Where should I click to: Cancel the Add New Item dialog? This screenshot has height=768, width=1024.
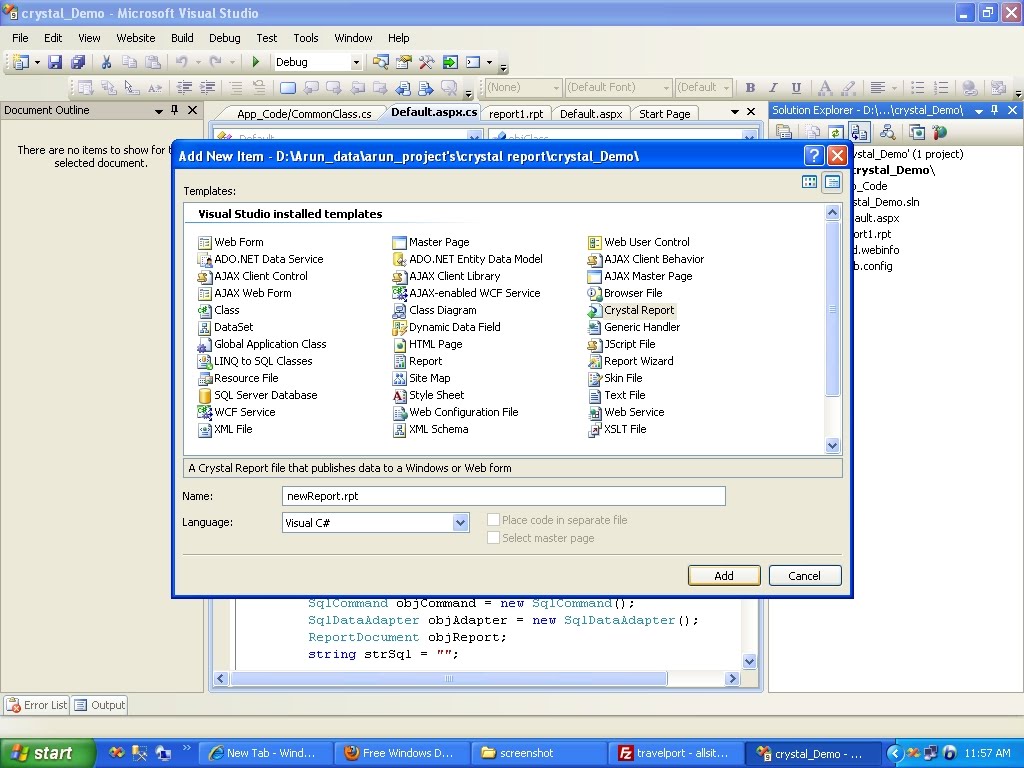[x=804, y=575]
